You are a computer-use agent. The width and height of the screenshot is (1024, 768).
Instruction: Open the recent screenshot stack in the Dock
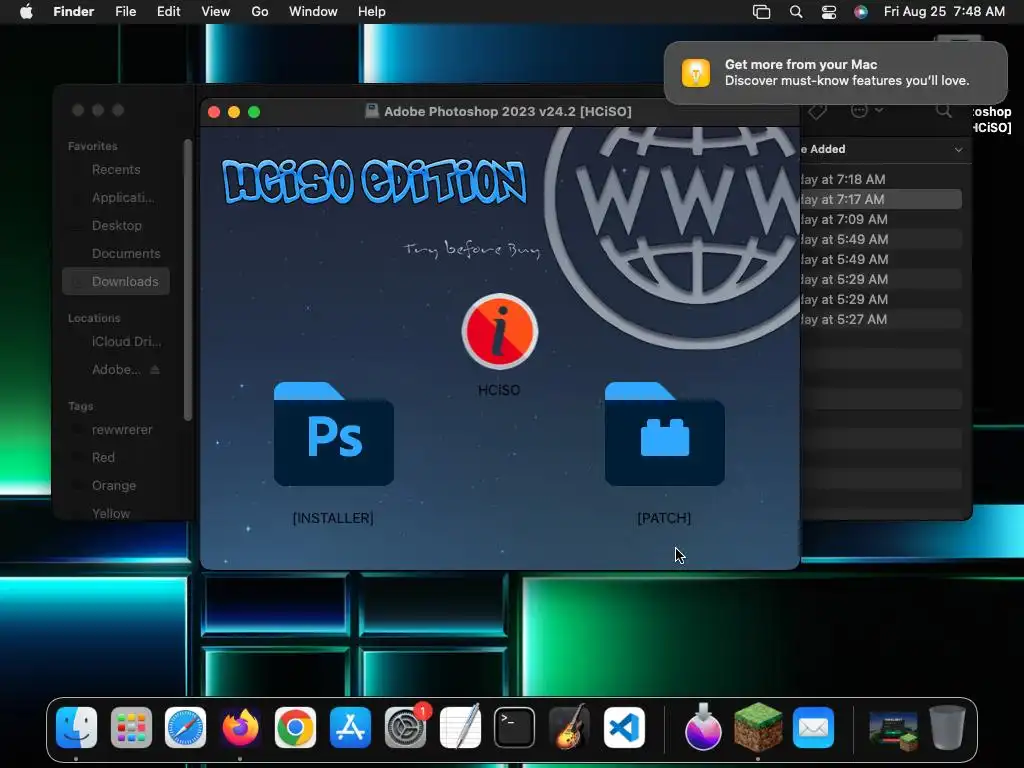coord(893,729)
